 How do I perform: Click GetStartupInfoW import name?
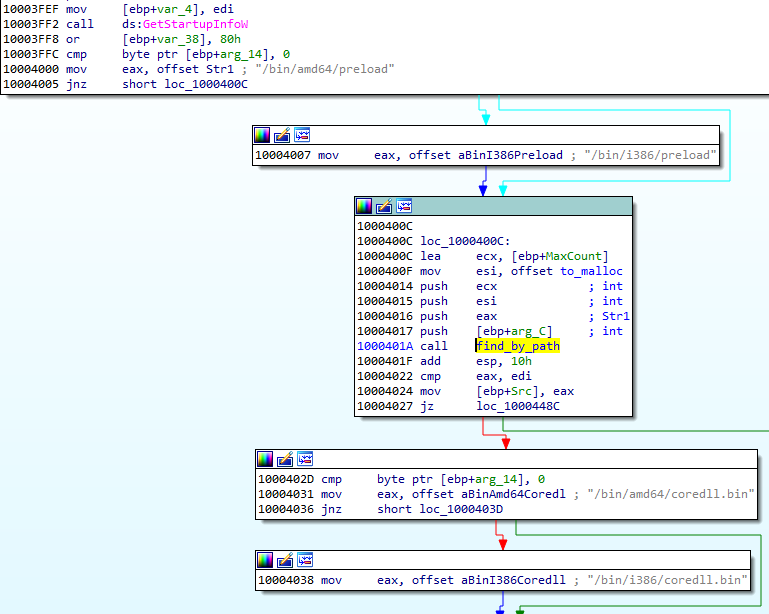(195, 24)
